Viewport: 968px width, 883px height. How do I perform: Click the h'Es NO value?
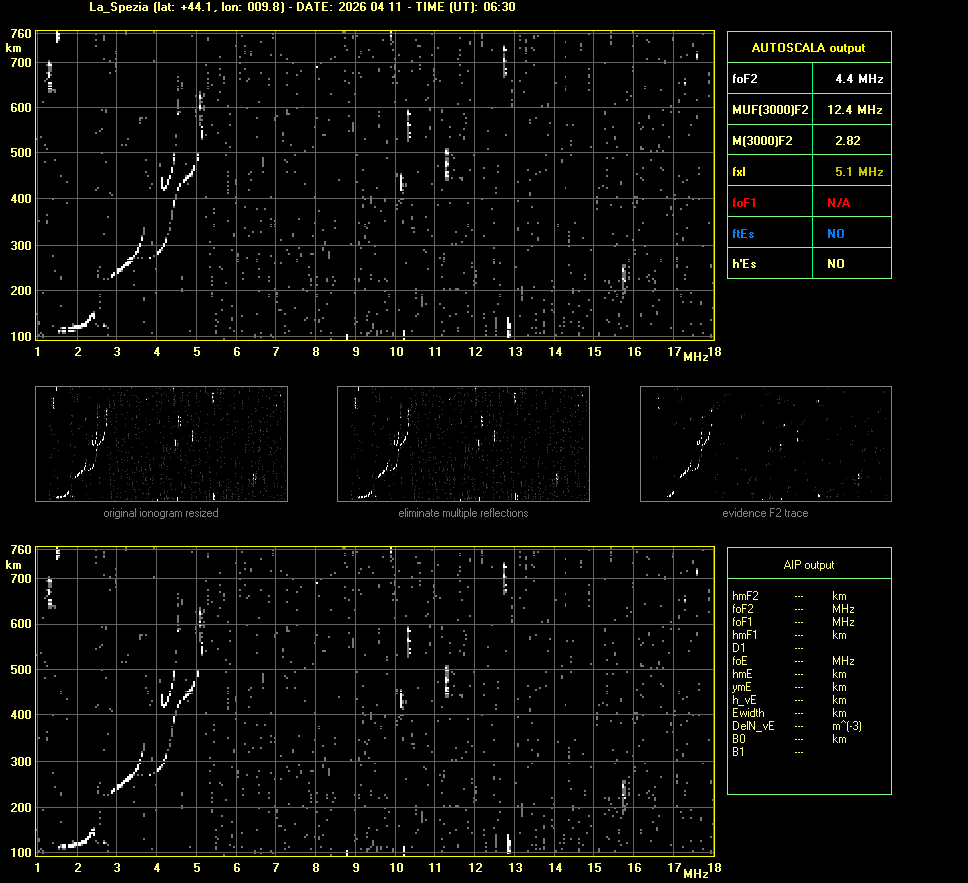[x=835, y=264]
